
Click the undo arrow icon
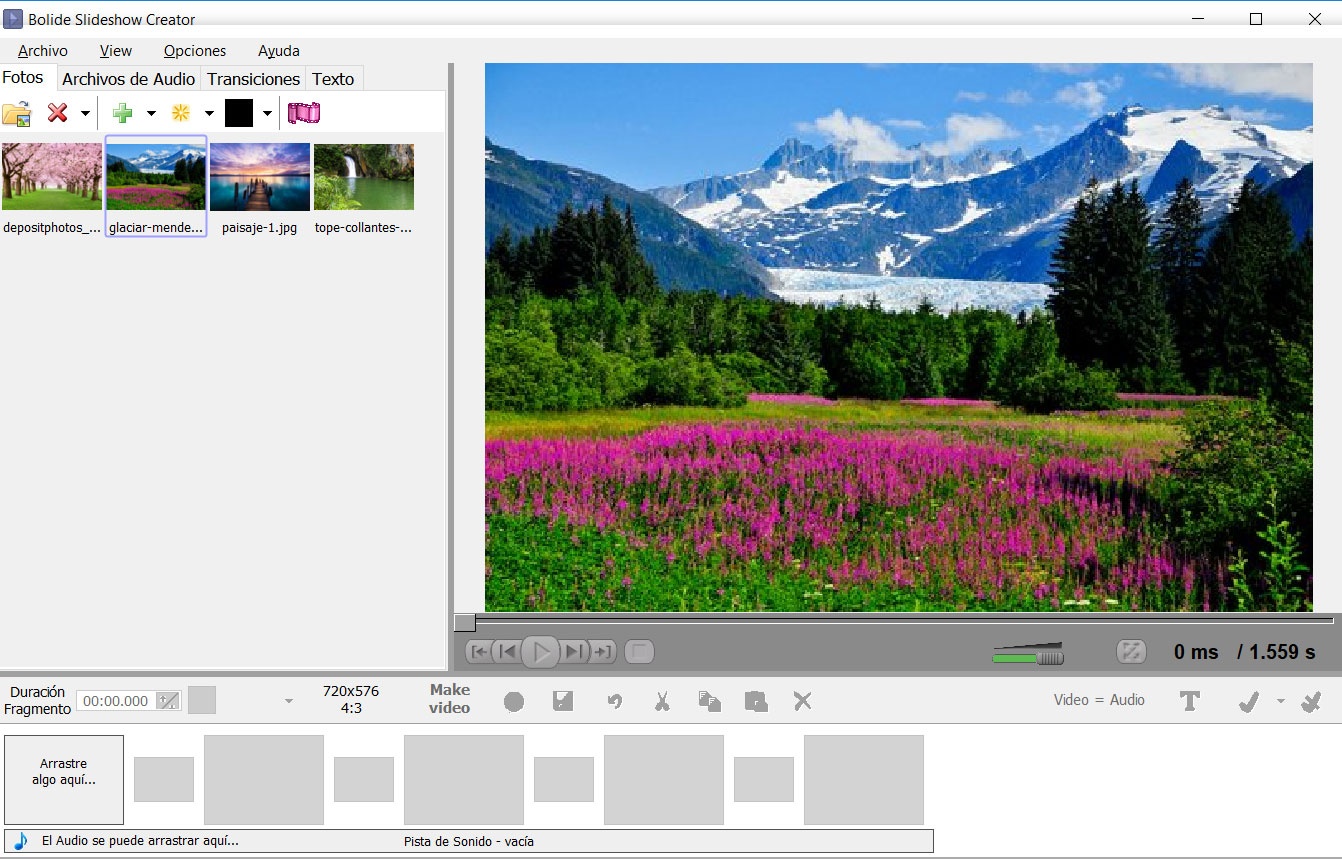click(x=615, y=701)
